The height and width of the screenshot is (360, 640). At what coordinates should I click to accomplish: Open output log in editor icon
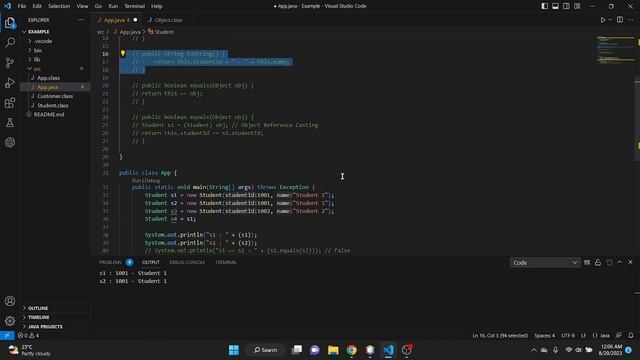[x=609, y=262]
